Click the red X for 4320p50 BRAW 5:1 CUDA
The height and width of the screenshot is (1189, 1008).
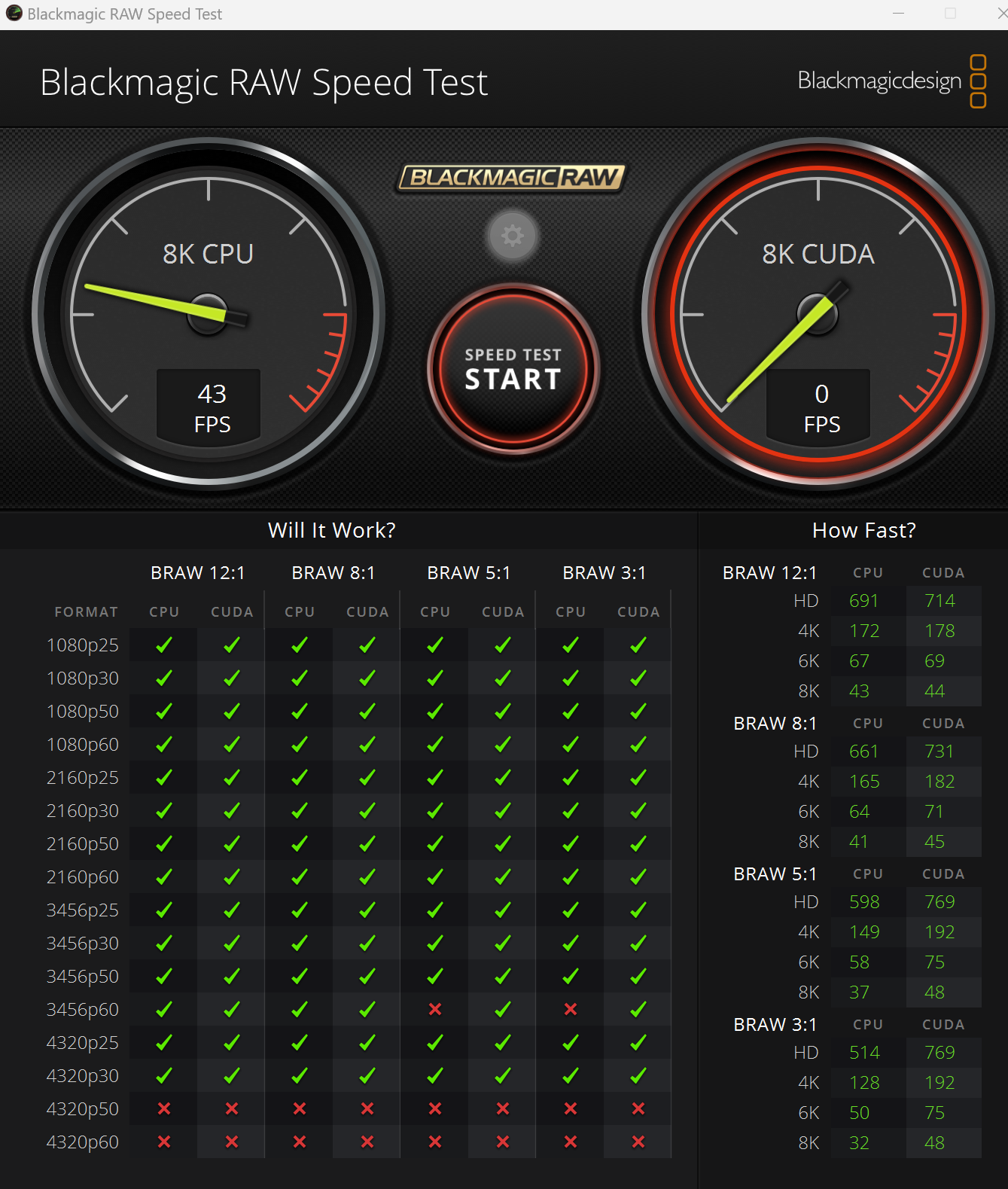[x=503, y=1108]
